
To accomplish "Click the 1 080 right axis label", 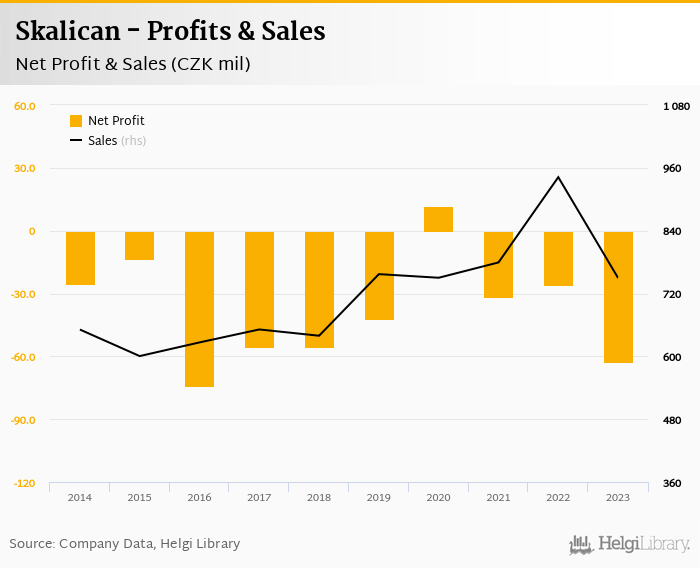I will click(x=677, y=106).
